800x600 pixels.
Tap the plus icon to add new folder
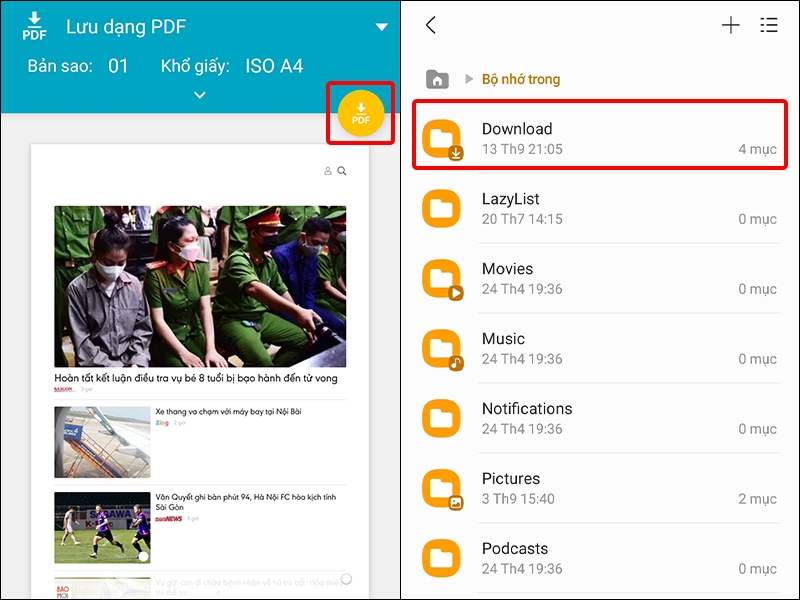click(731, 25)
